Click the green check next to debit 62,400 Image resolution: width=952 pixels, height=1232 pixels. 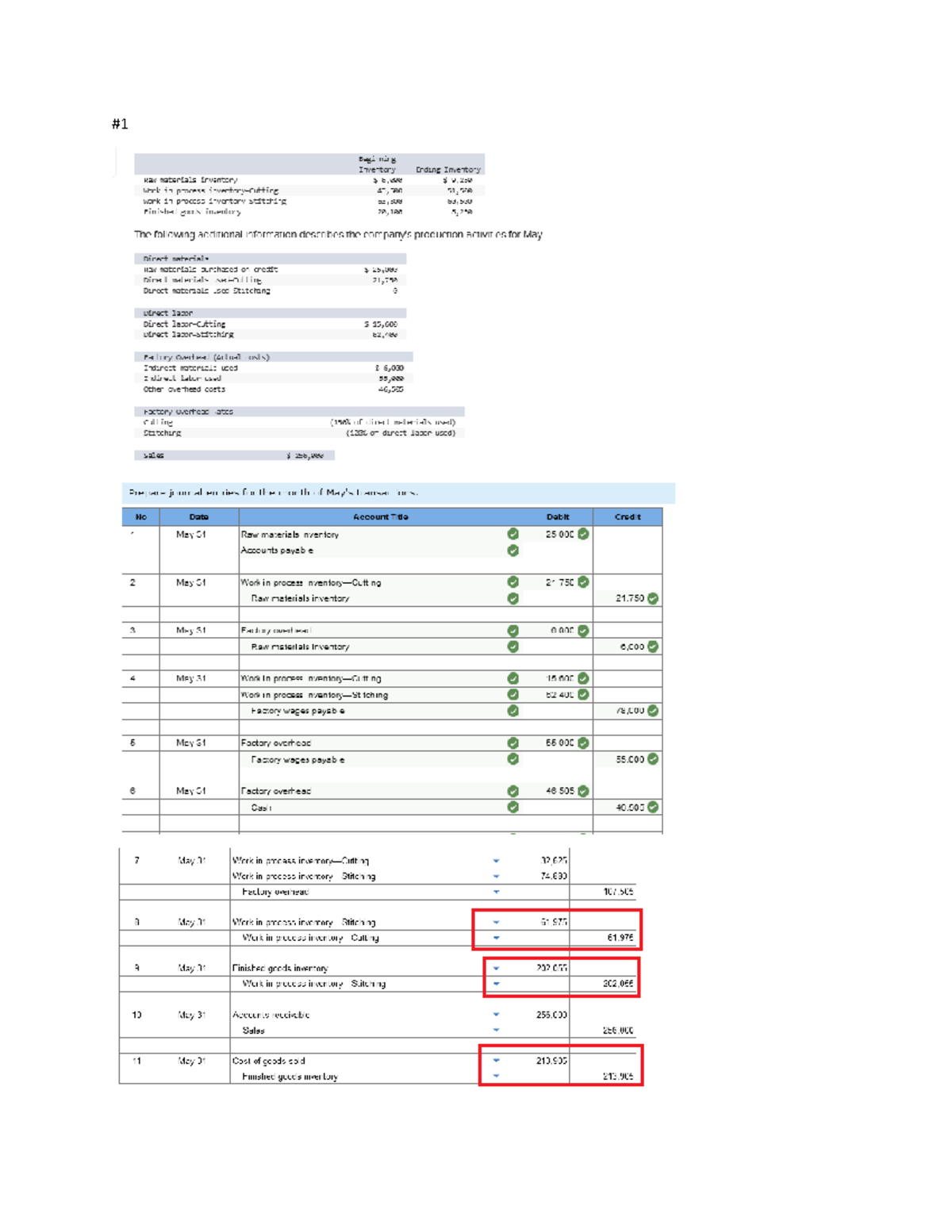[x=583, y=695]
